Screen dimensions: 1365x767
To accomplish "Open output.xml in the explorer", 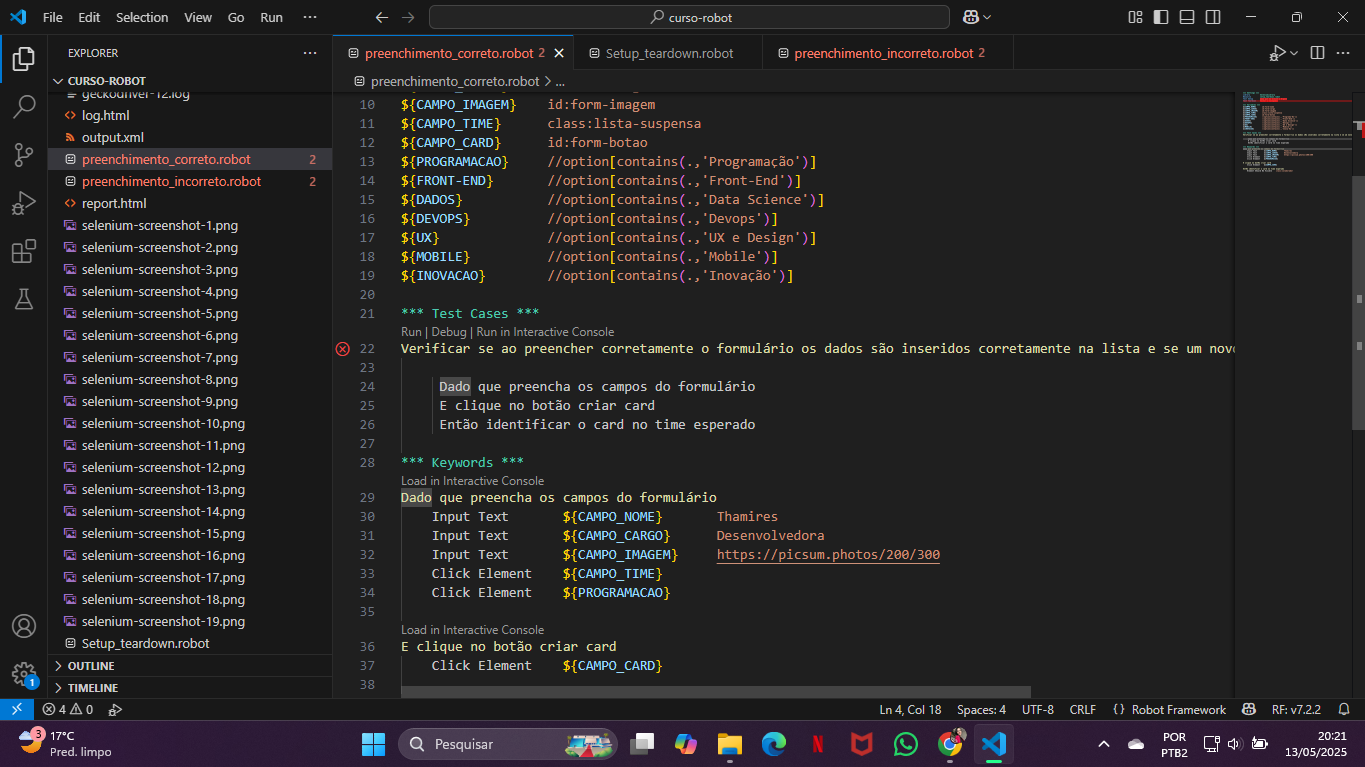I will [x=112, y=138].
